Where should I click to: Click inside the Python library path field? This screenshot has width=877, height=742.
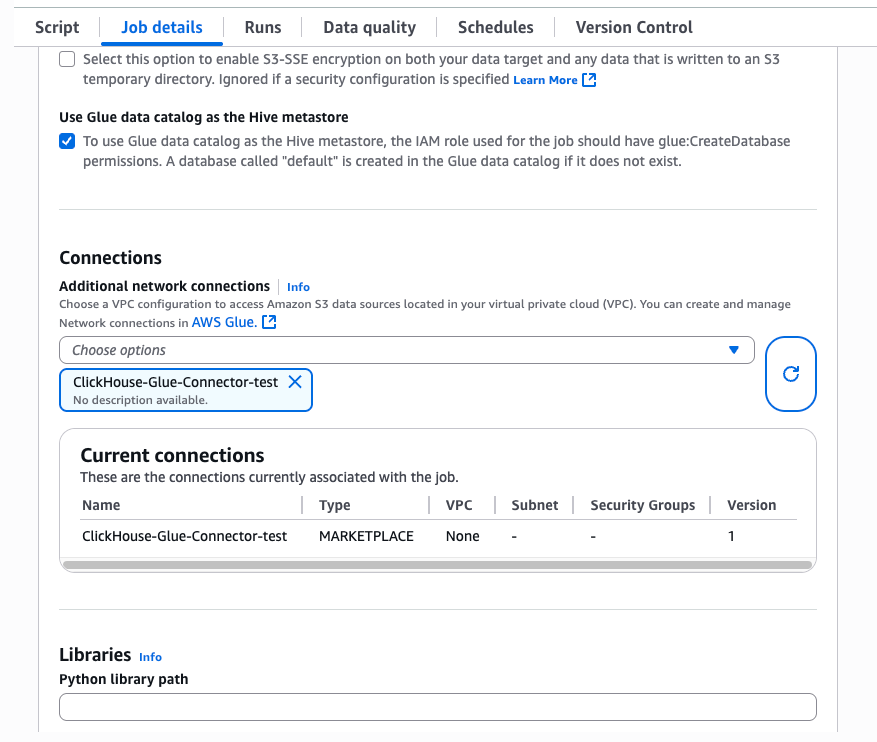click(x=437, y=707)
